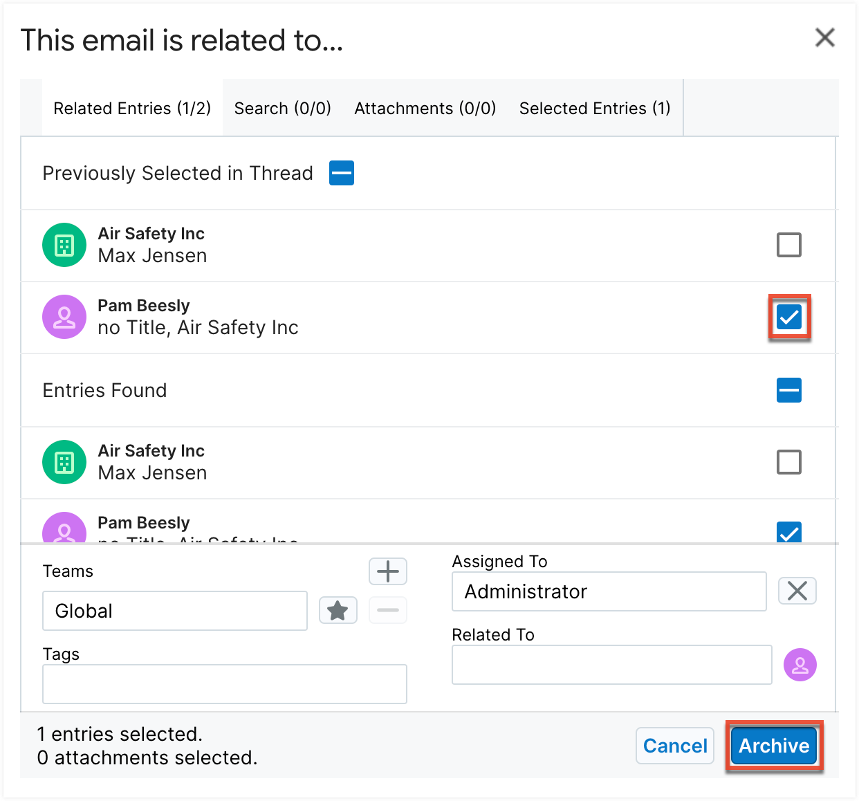The image size is (860, 802).
Task: Click inside the Tags input field
Action: 224,684
